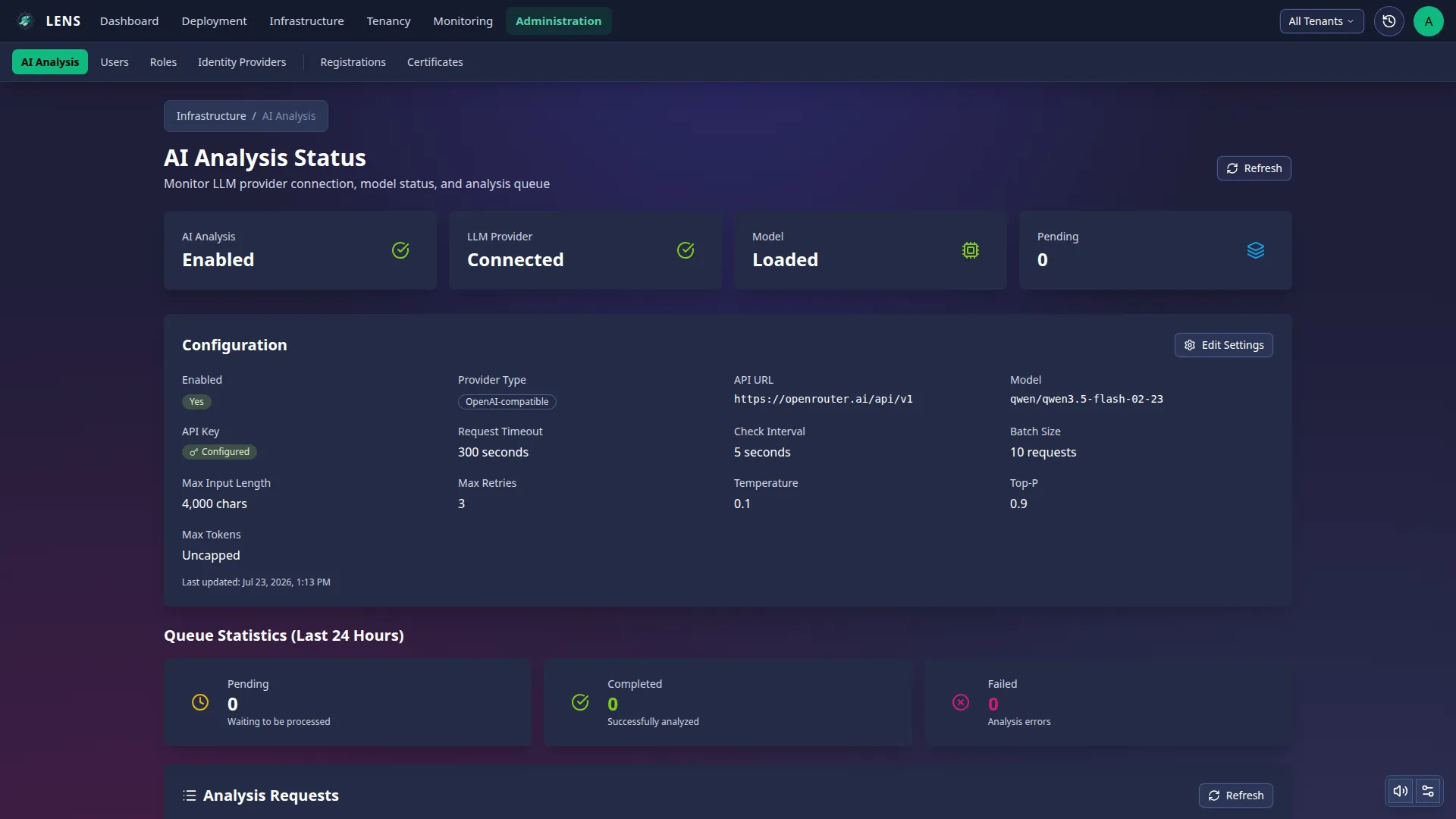Image resolution: width=1456 pixels, height=819 pixels.
Task: Click the Last updated timestamp
Action: coord(256,582)
